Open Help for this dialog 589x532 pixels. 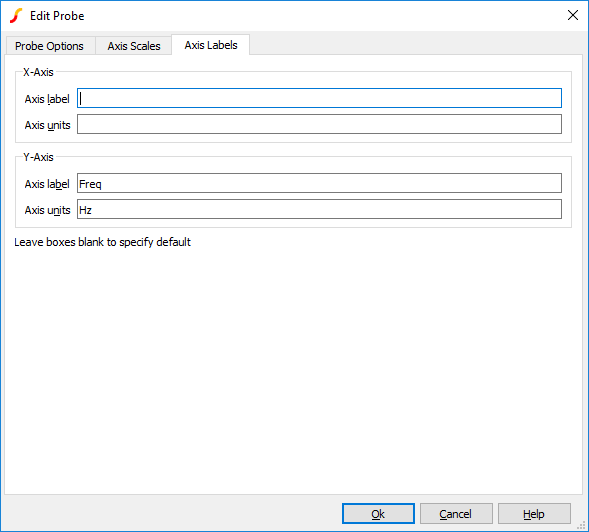click(x=534, y=514)
